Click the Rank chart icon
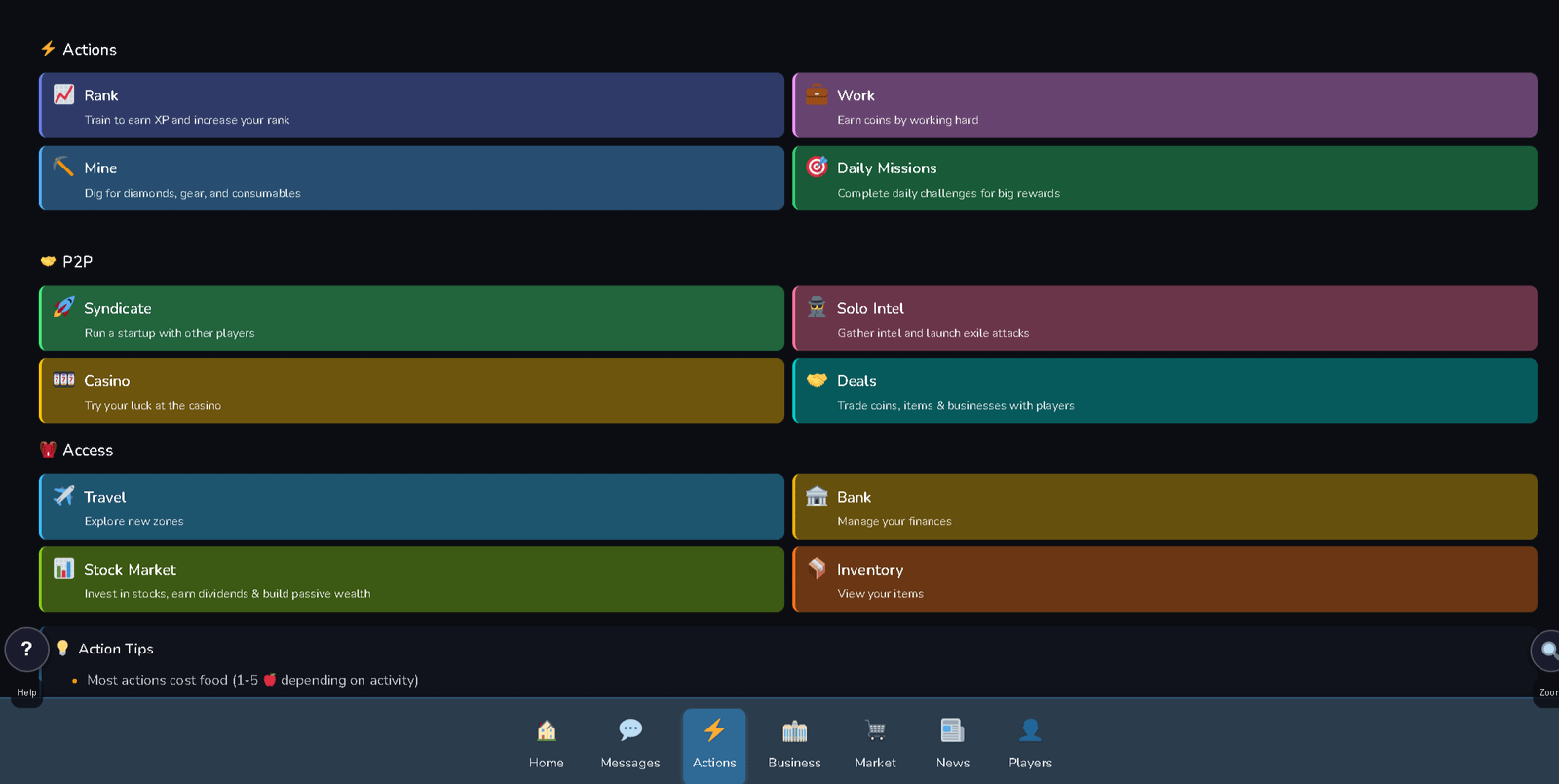The image size is (1559, 784). tap(64, 94)
